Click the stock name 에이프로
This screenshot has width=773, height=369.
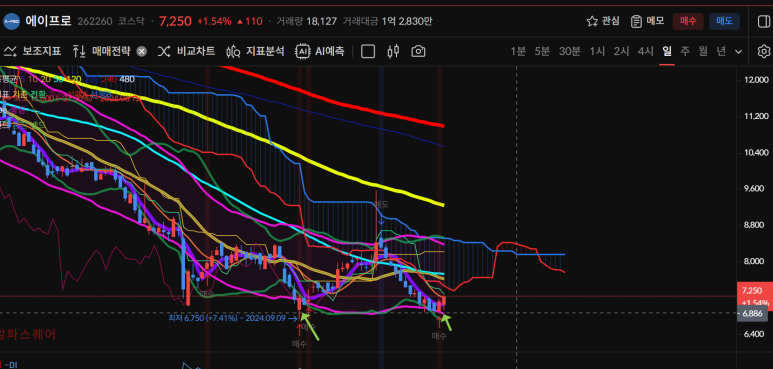[48, 21]
